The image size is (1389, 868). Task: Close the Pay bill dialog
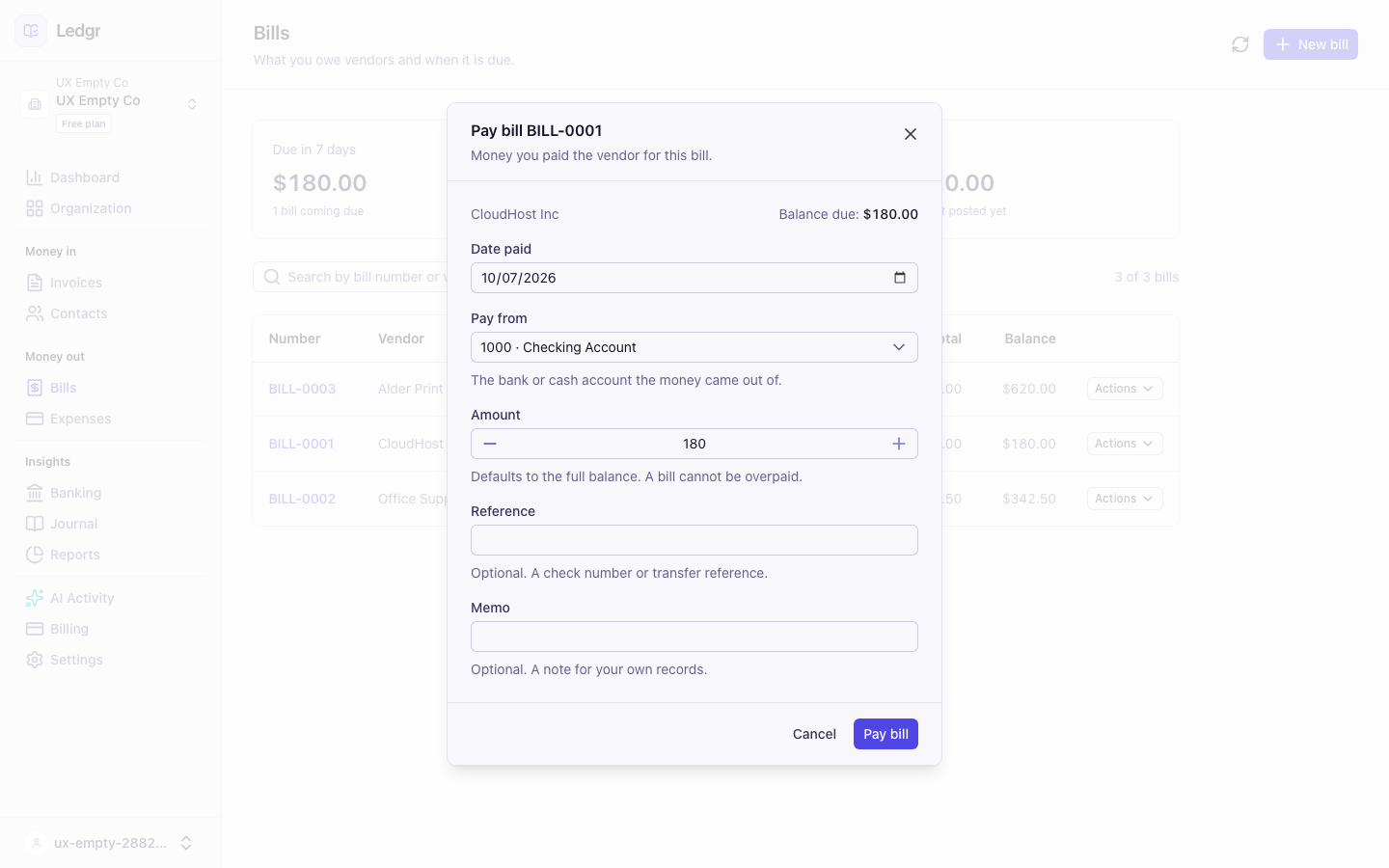[910, 134]
